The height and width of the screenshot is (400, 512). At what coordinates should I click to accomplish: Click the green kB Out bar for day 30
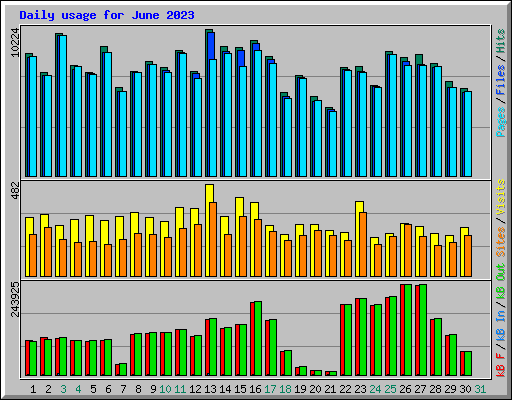coord(468,364)
